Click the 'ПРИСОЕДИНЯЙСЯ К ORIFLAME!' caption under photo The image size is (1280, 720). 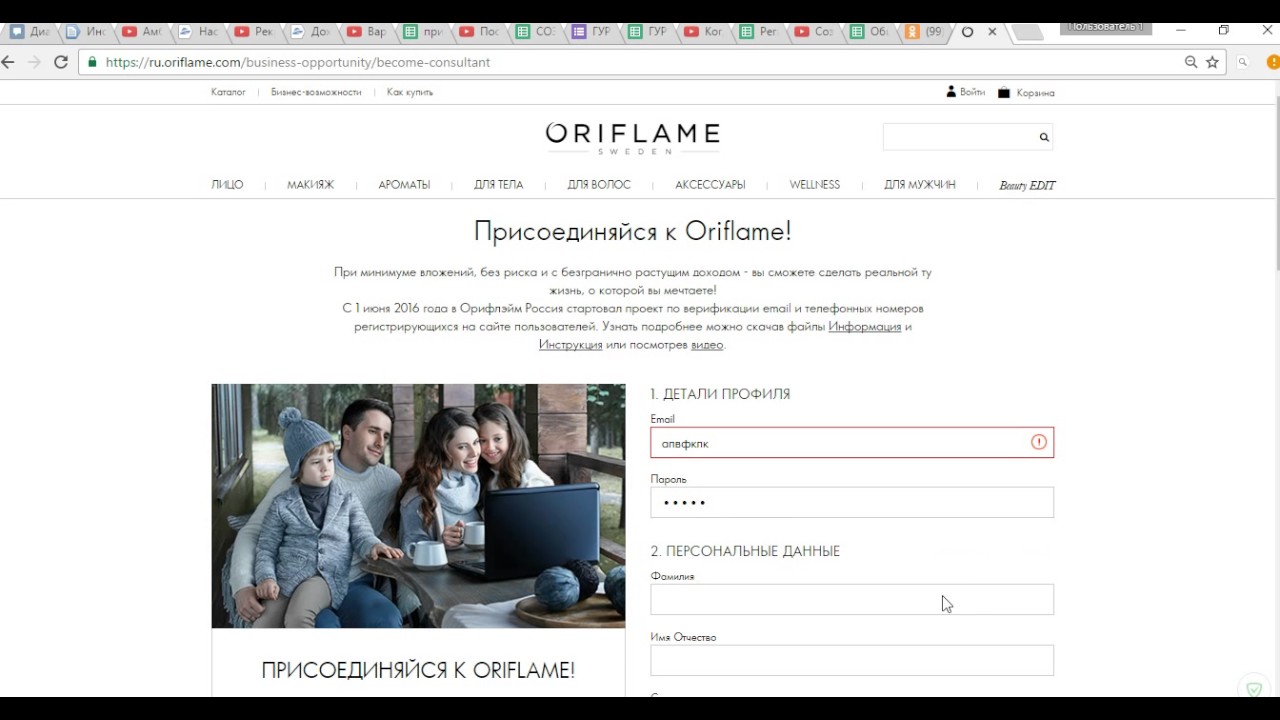pos(418,670)
